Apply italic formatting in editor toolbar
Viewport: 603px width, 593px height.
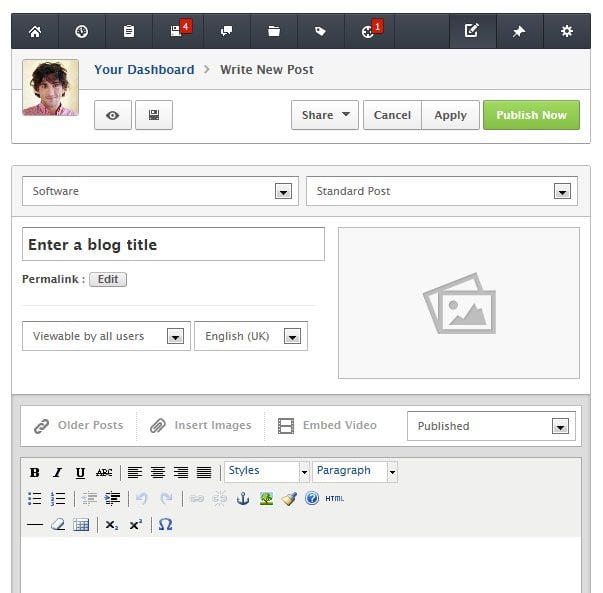point(57,472)
